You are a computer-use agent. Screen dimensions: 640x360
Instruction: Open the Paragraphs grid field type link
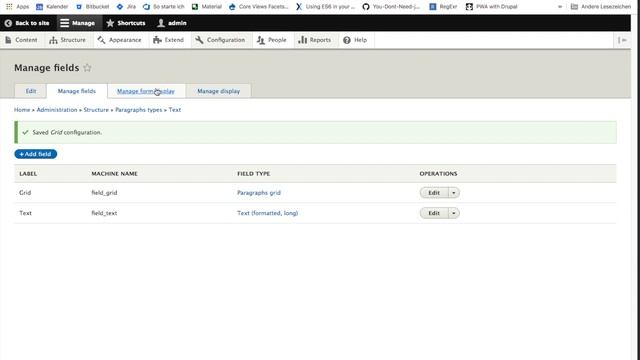pyautogui.click(x=259, y=193)
